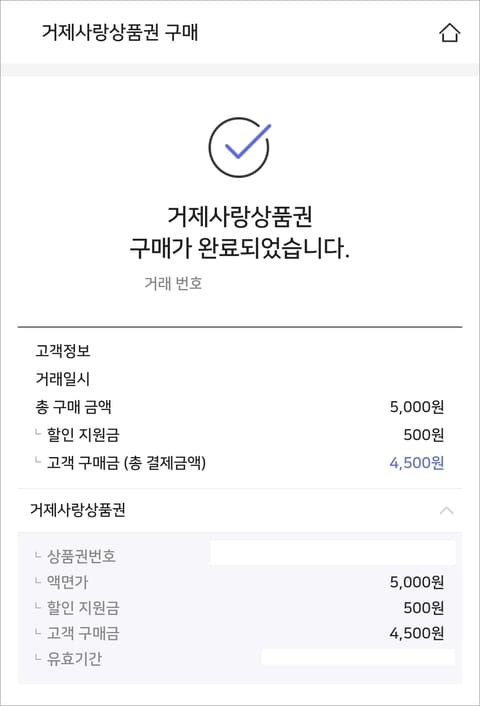Click the 상품권번호 label

click(x=81, y=556)
